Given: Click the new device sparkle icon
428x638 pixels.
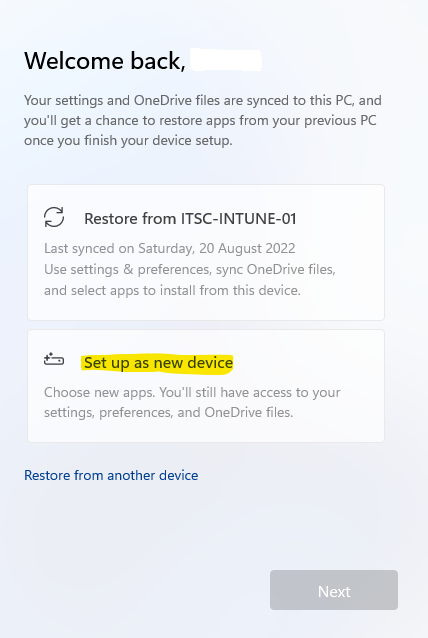Looking at the screenshot, I should tap(54, 359).
